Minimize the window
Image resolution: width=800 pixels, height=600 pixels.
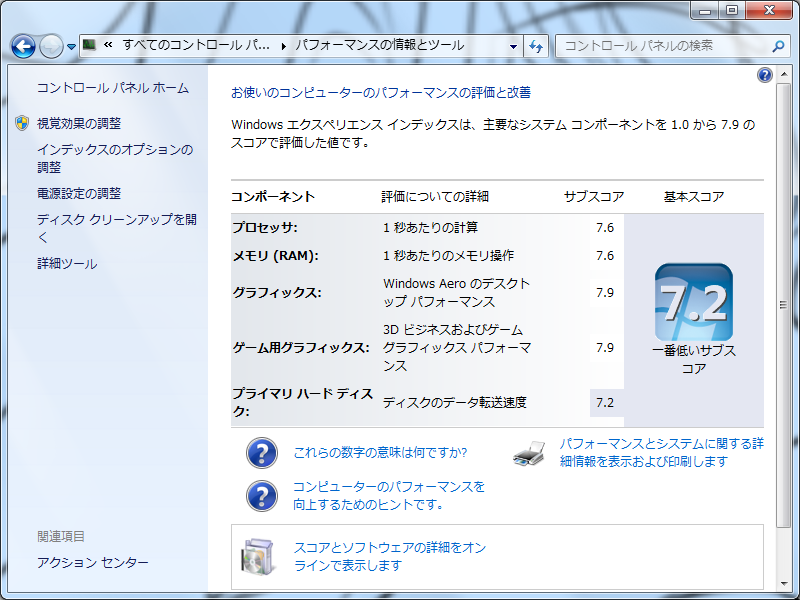705,11
